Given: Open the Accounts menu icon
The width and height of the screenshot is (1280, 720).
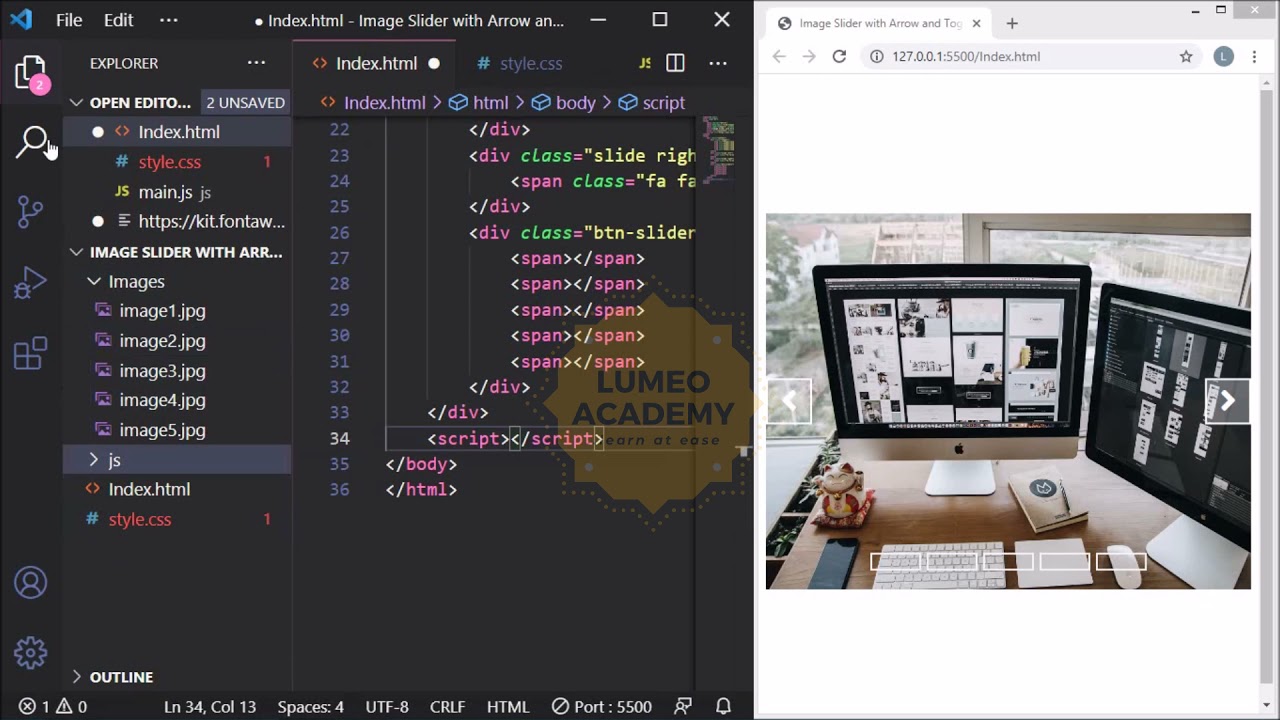Looking at the screenshot, I should point(31,583).
